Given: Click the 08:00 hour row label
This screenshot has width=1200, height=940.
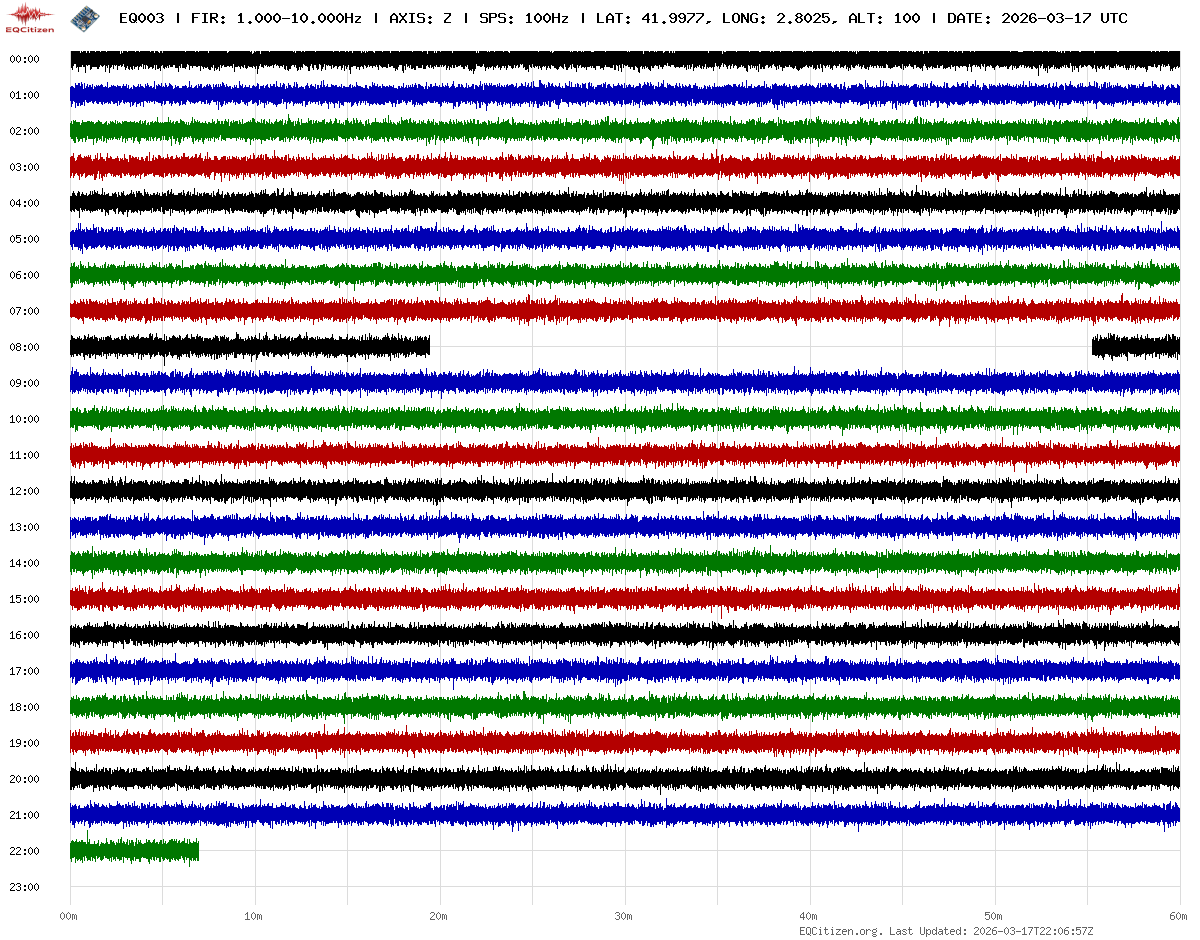Looking at the screenshot, I should click(24, 347).
